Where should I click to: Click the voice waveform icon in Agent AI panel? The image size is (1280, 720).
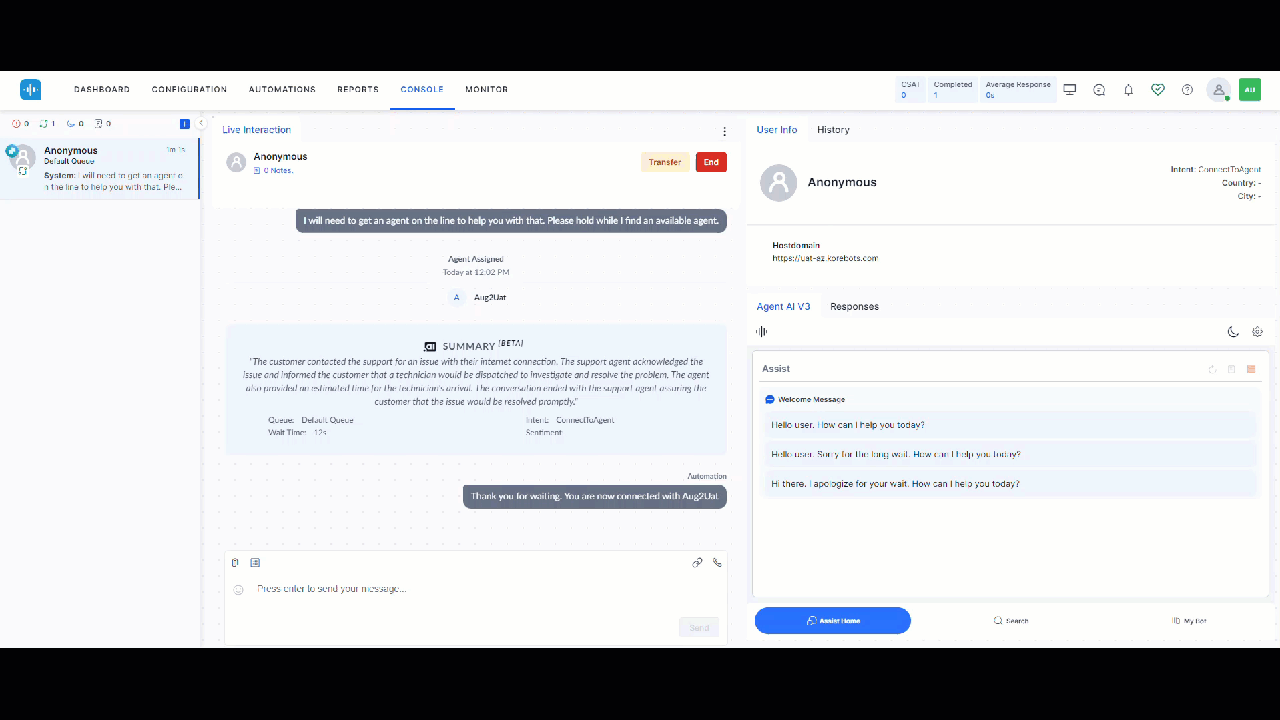pos(760,331)
